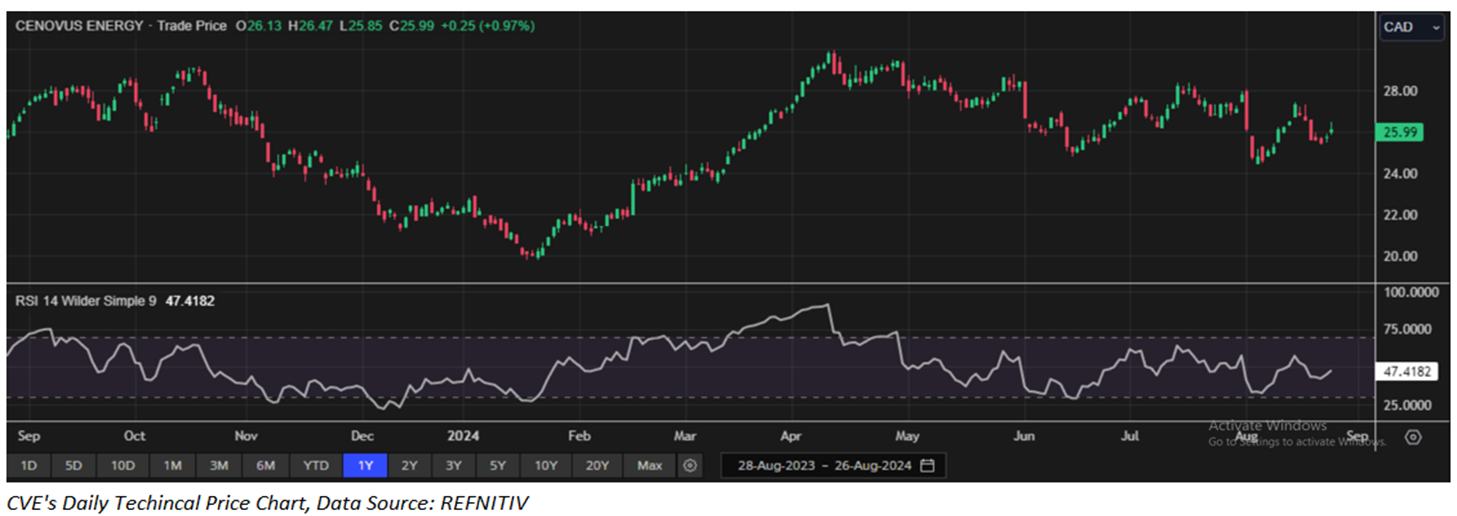This screenshot has height=516, width=1457.
Task: Choose the 6M time range
Action: 266,466
